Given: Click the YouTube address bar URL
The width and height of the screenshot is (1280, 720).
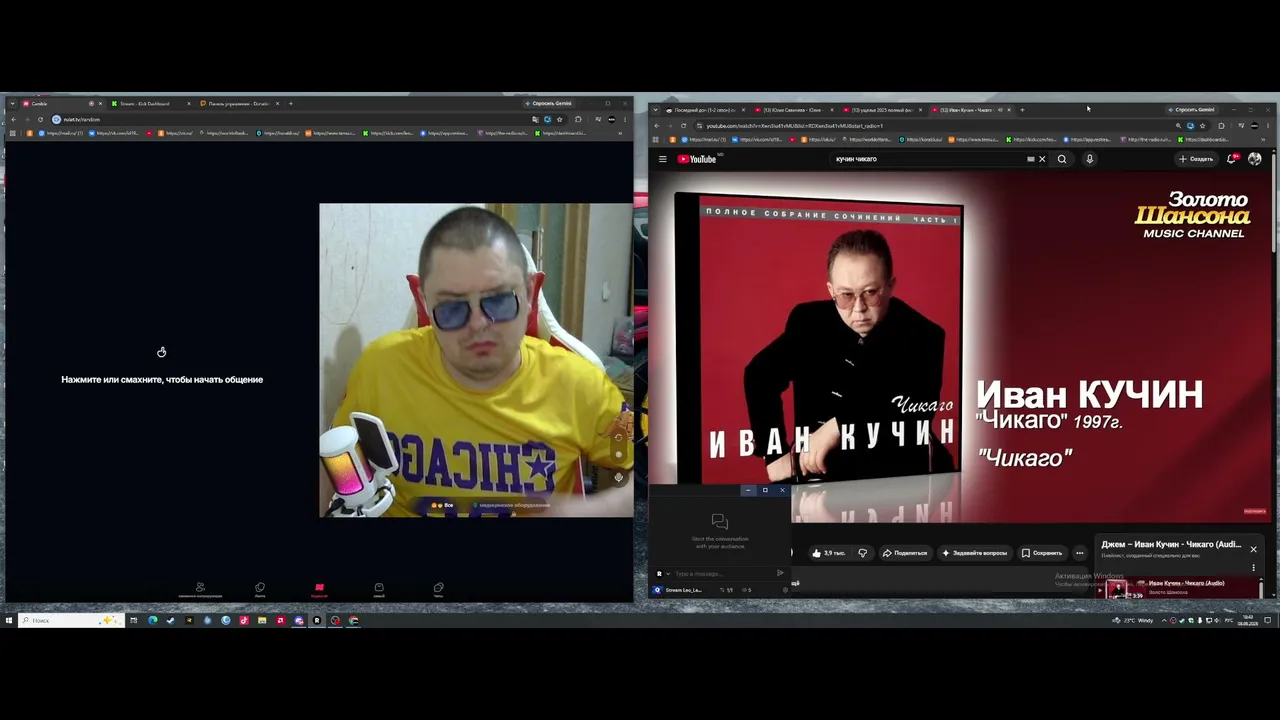Looking at the screenshot, I should (795, 126).
